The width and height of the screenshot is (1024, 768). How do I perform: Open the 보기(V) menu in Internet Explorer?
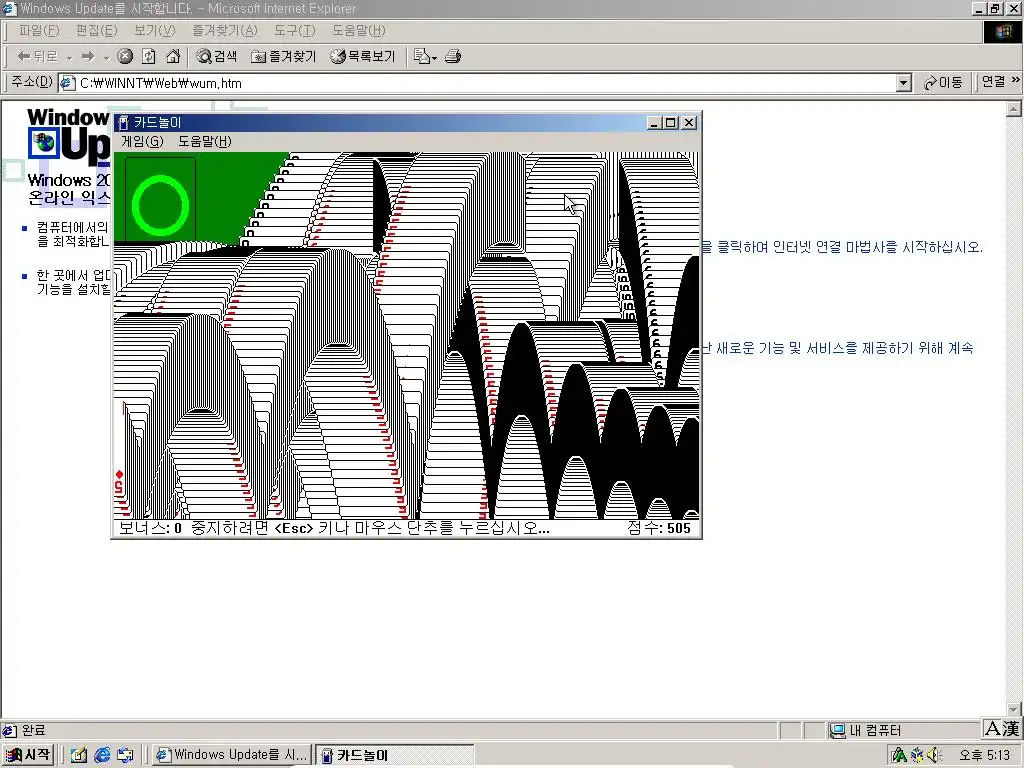tap(154, 31)
